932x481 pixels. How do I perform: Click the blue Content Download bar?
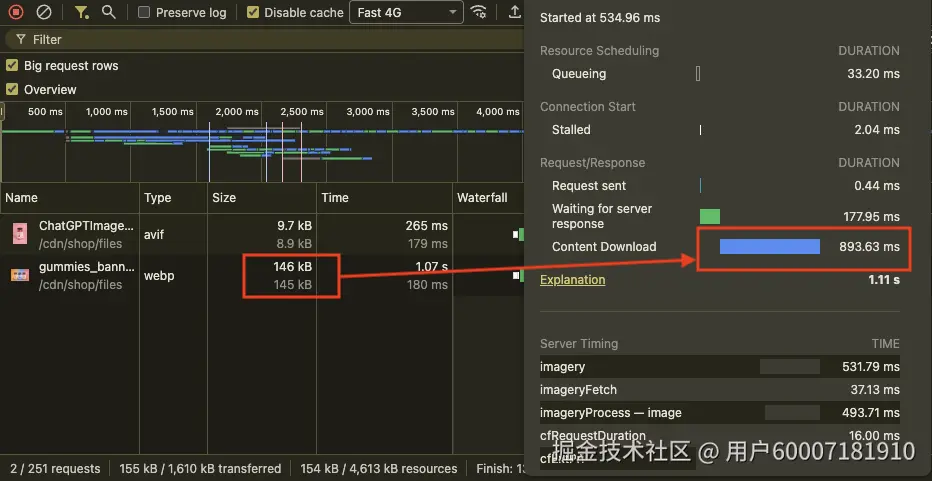tap(770, 246)
